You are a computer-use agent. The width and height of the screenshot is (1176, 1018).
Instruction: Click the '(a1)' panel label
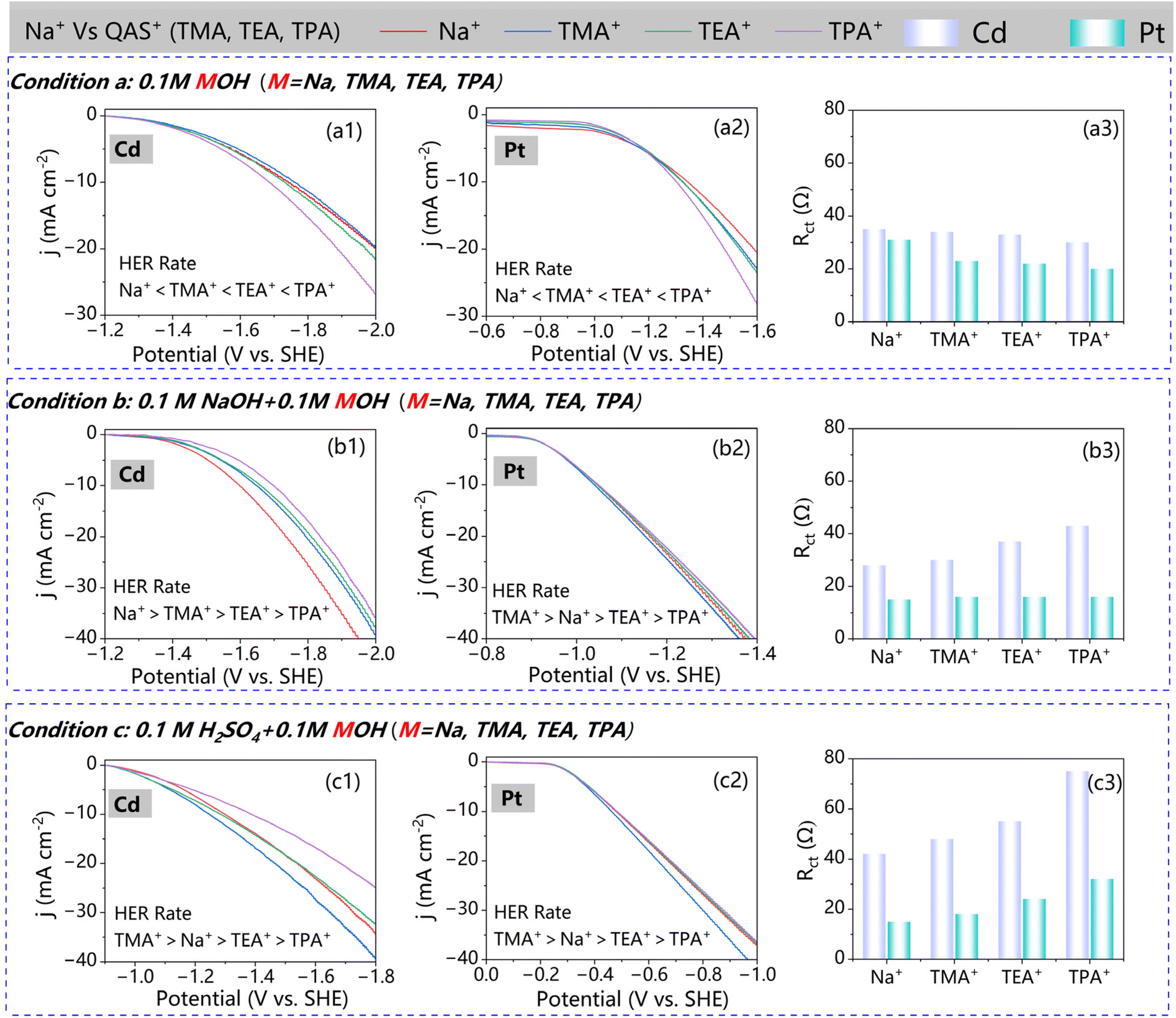pos(344,130)
